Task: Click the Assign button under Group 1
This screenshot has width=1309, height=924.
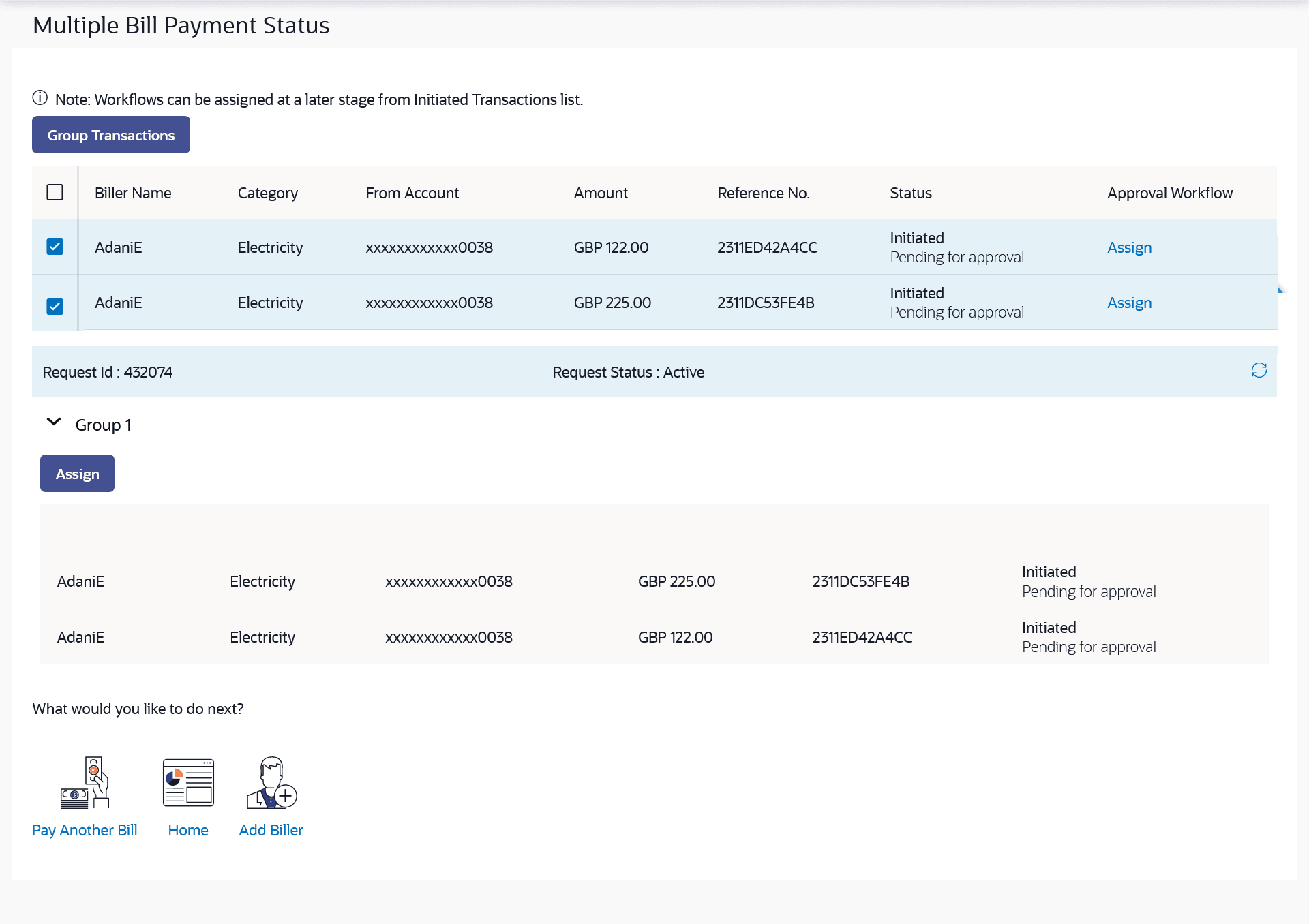Action: (x=77, y=474)
